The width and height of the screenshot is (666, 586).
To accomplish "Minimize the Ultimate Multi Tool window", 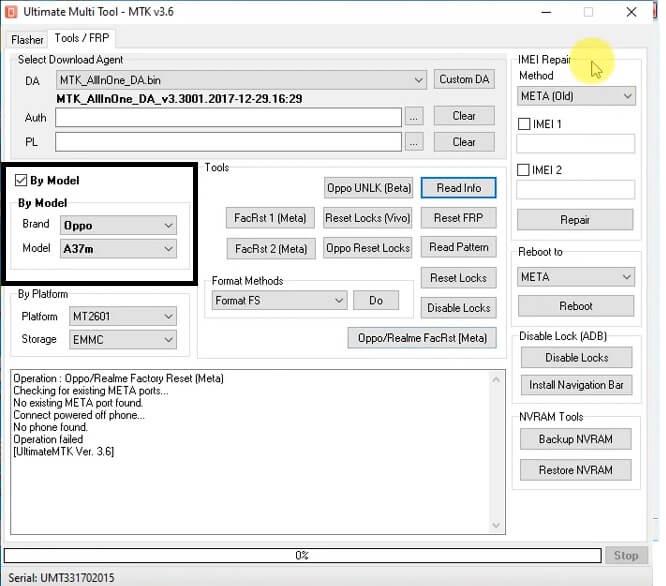I will click(x=546, y=12).
